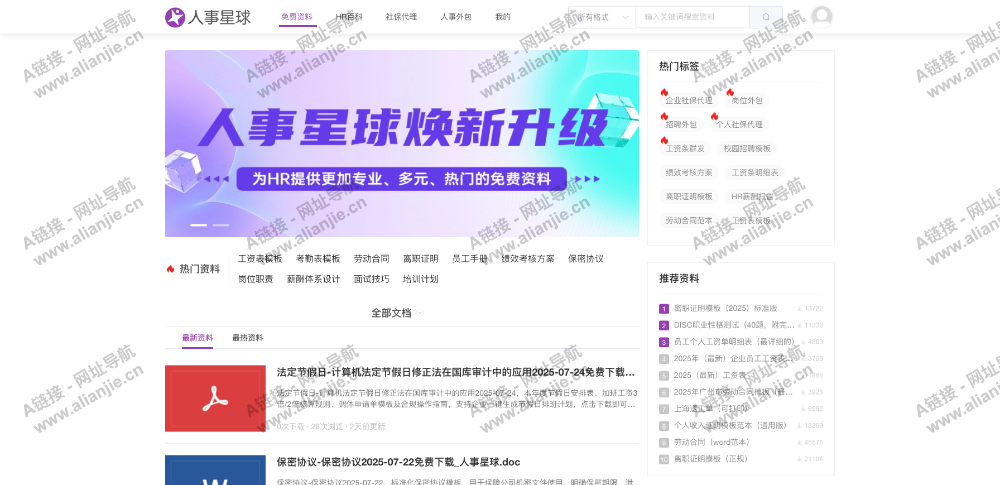Open 绩效考核方案 in hot resources
The width and height of the screenshot is (1000, 485).
click(x=527, y=258)
